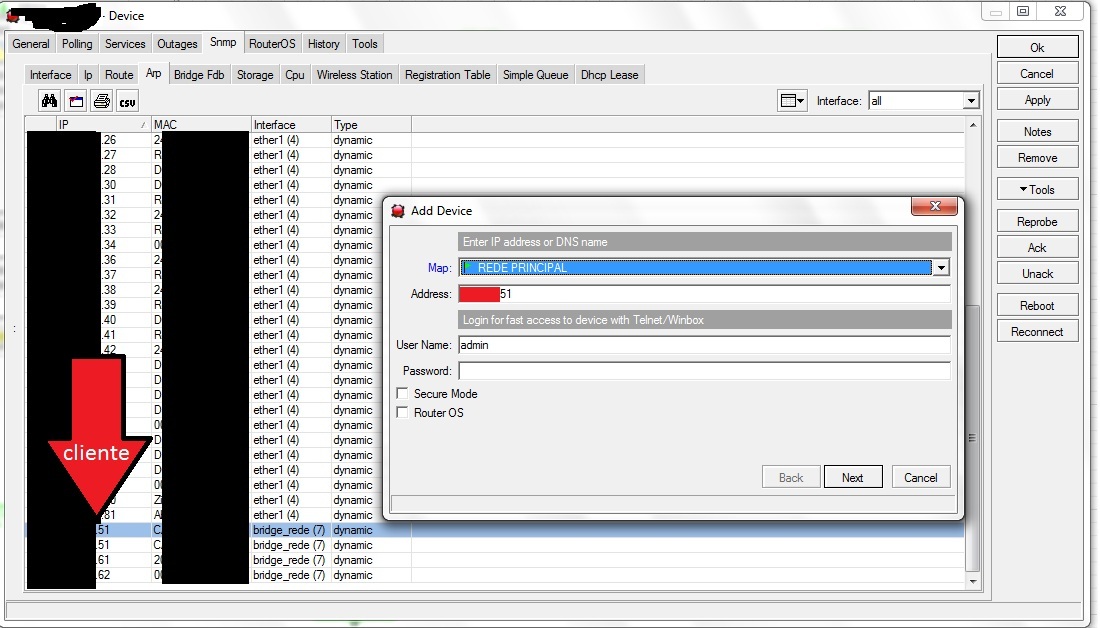Click the Cancel button in Device window
The image size is (1100, 628).
tap(1037, 74)
